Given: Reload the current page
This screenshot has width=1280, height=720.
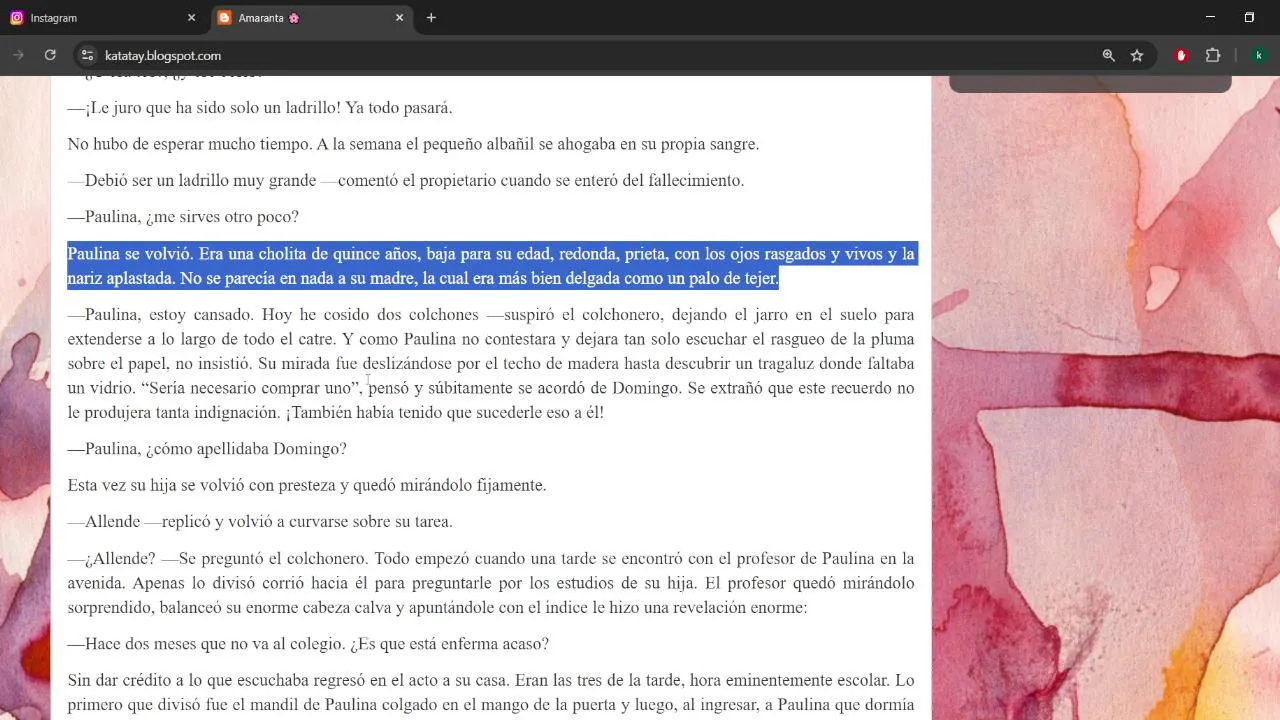Looking at the screenshot, I should 50,56.
